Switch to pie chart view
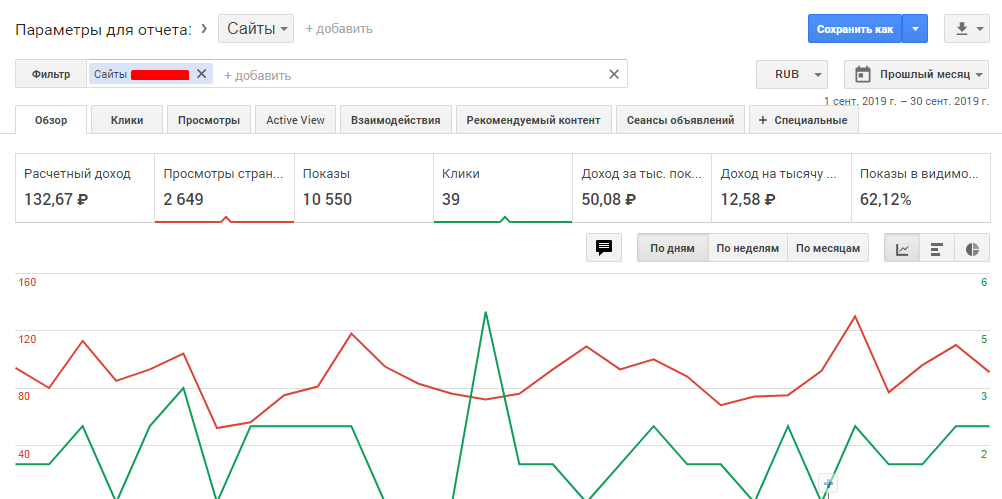 click(x=971, y=249)
